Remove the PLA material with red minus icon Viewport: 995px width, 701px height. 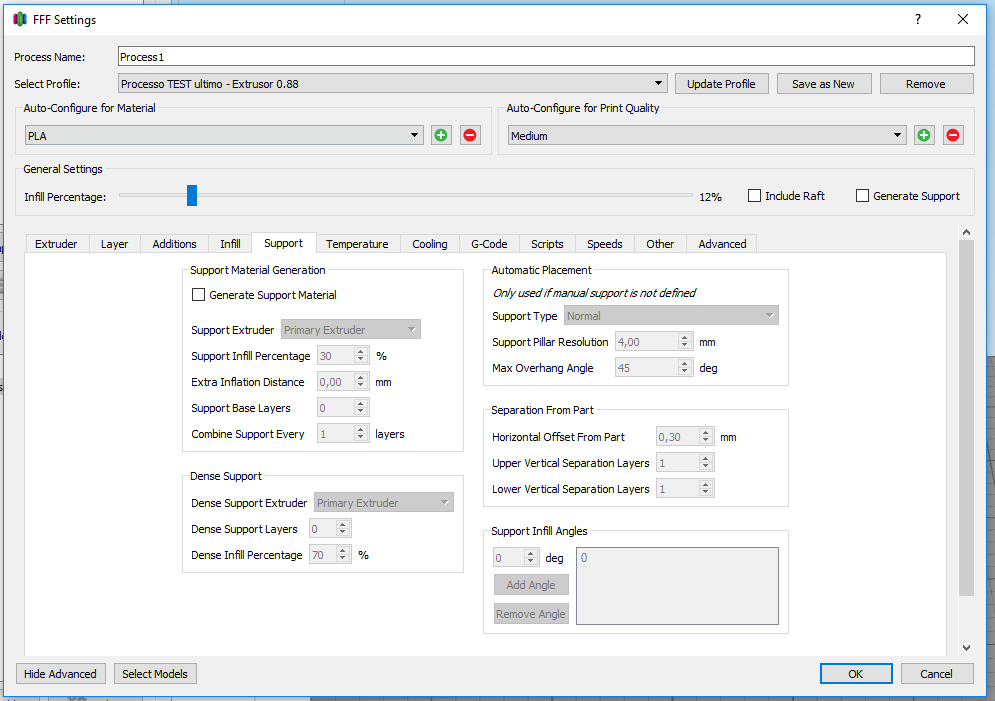coord(470,135)
